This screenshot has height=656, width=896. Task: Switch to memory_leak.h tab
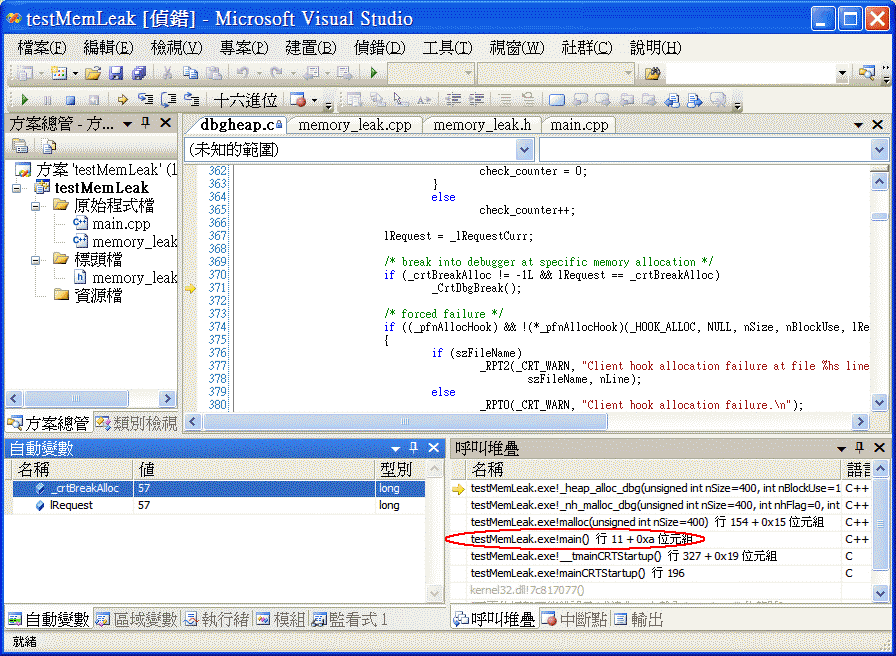pos(482,125)
